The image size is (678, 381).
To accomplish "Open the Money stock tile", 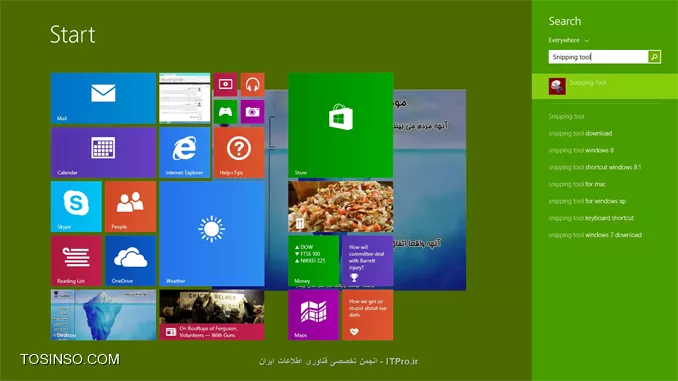I will pos(313,261).
